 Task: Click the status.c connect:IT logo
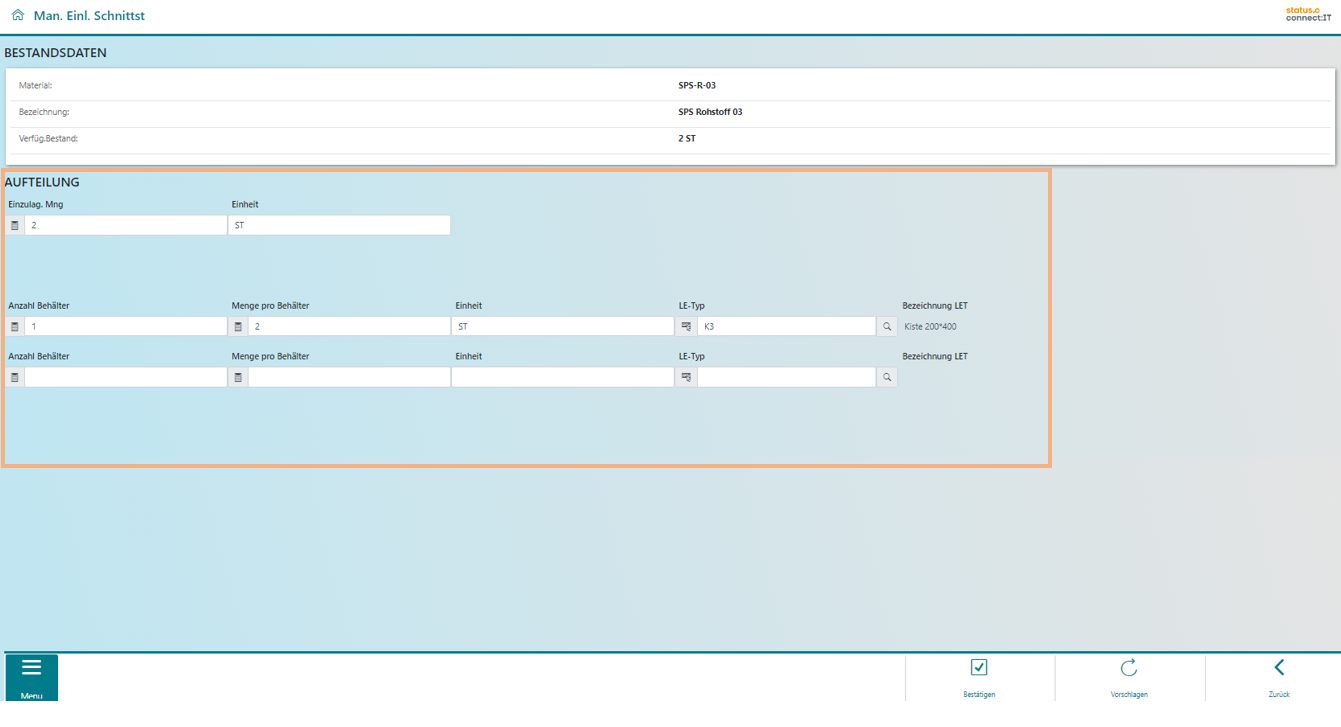pyautogui.click(x=1308, y=14)
